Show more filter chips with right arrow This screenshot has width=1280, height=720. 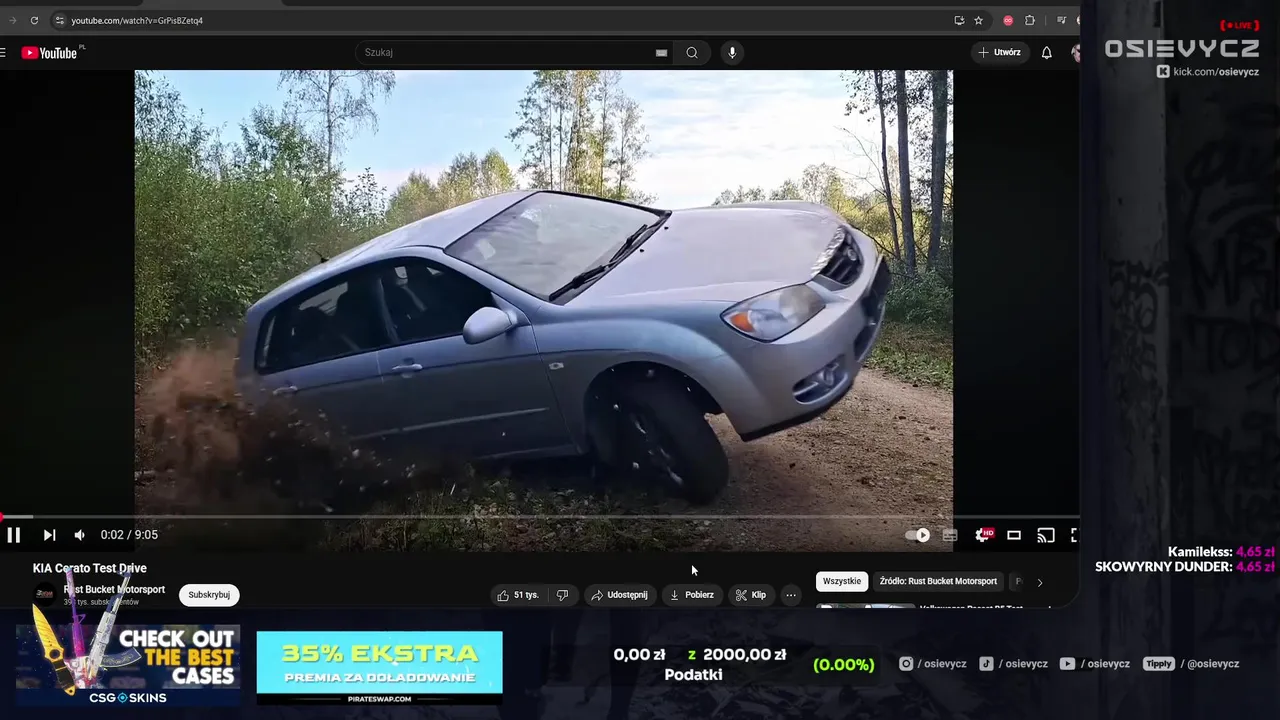tap(1039, 582)
